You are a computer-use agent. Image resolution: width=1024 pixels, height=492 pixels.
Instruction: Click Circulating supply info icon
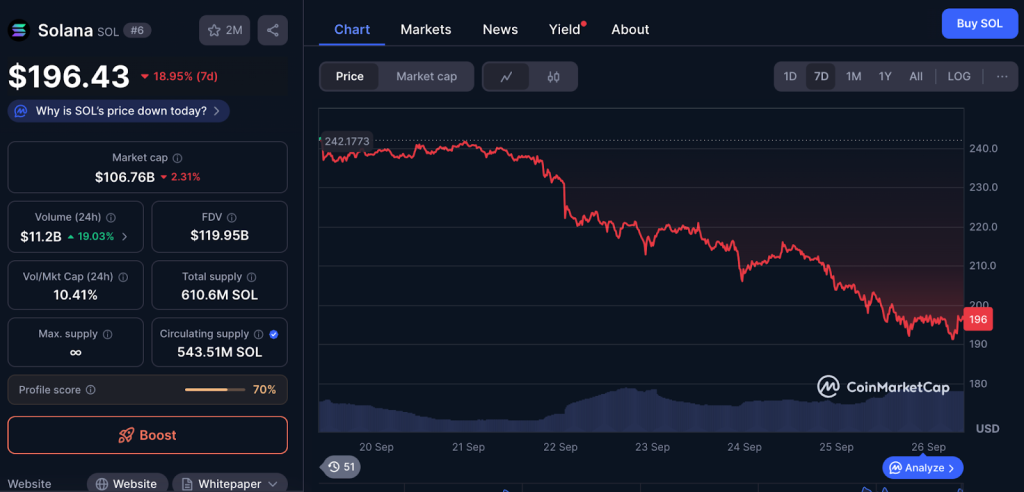[x=259, y=334]
